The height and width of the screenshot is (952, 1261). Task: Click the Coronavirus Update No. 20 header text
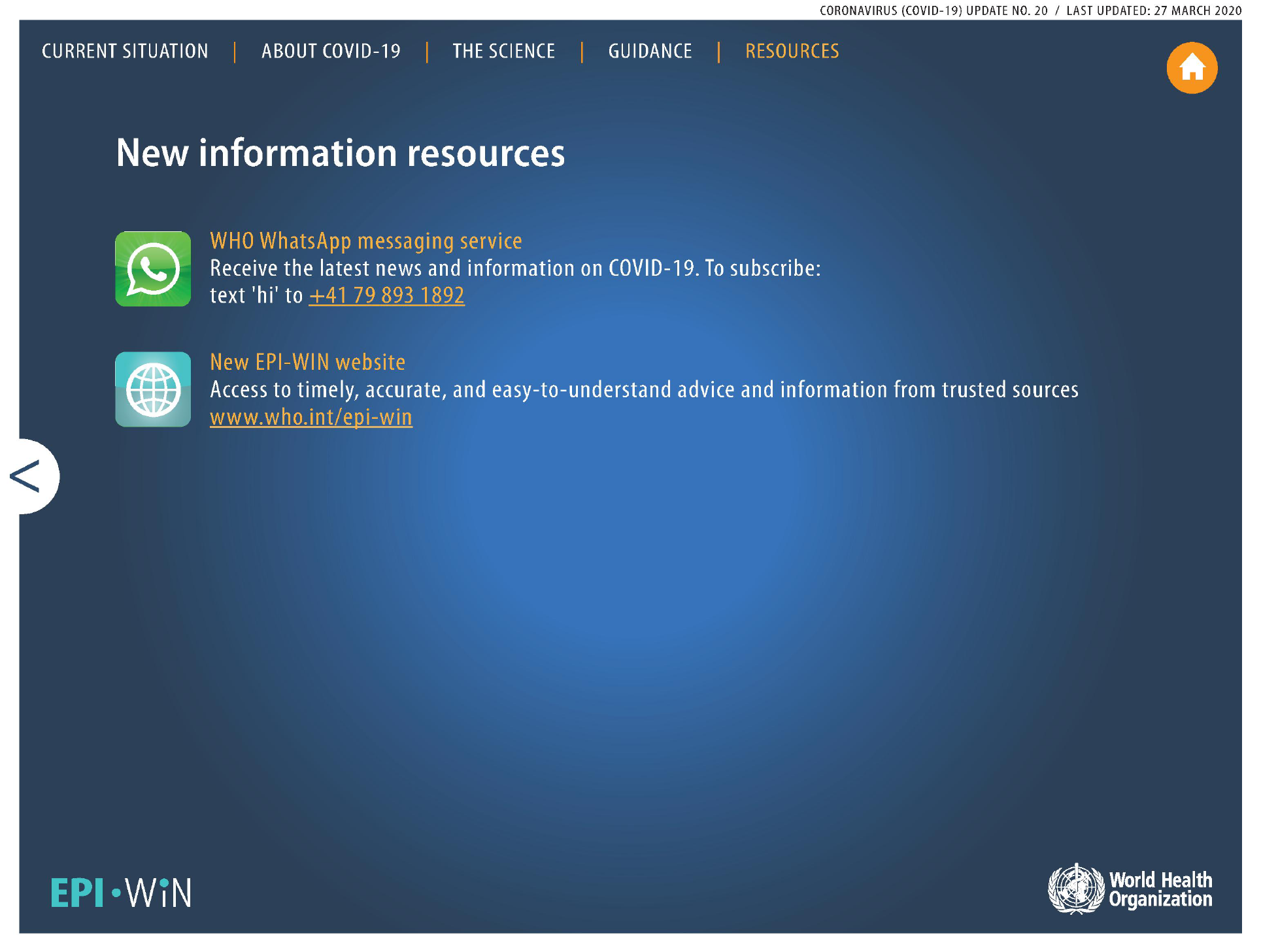(x=933, y=10)
